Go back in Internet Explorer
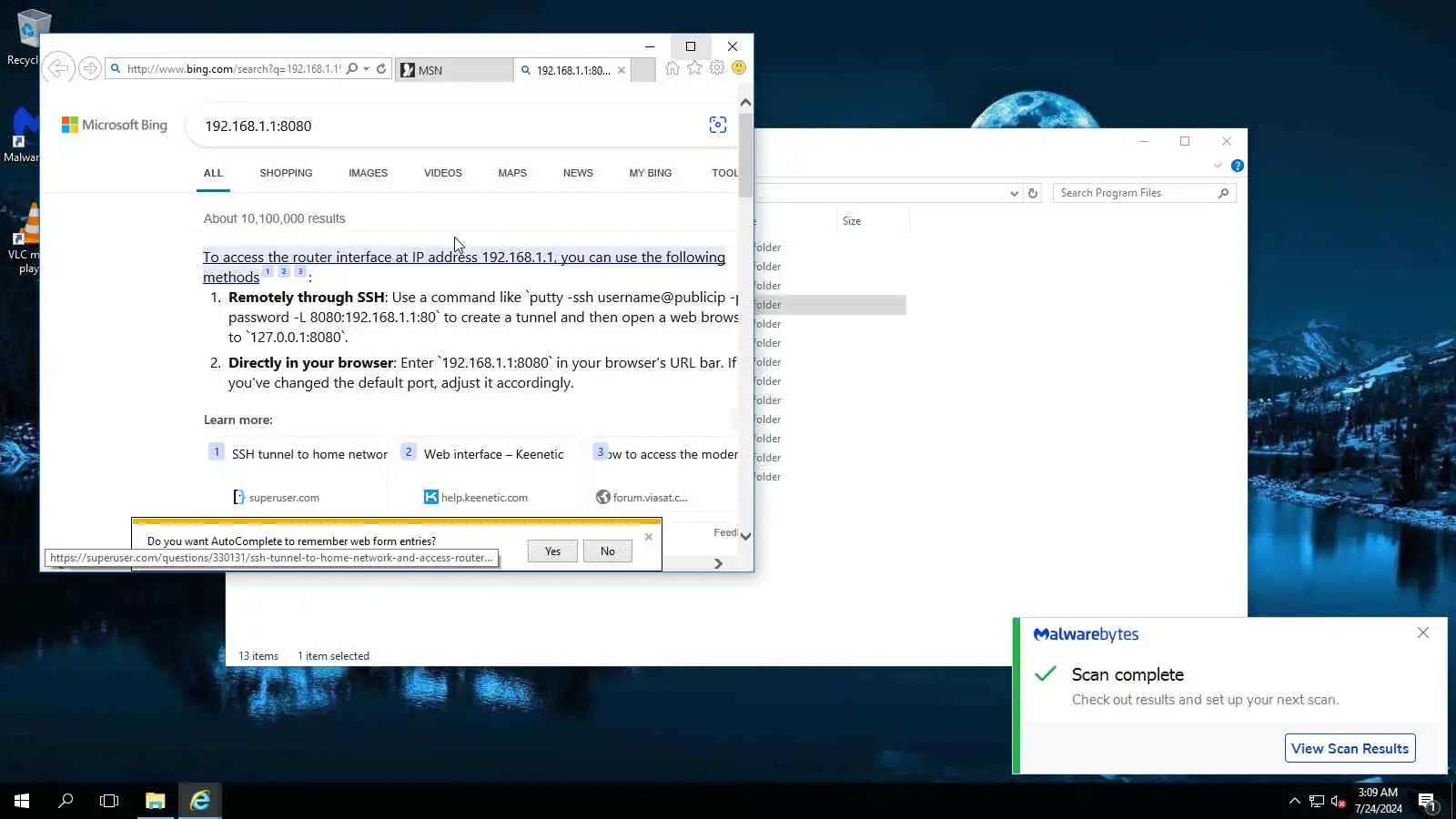This screenshot has width=1456, height=819. 58,68
